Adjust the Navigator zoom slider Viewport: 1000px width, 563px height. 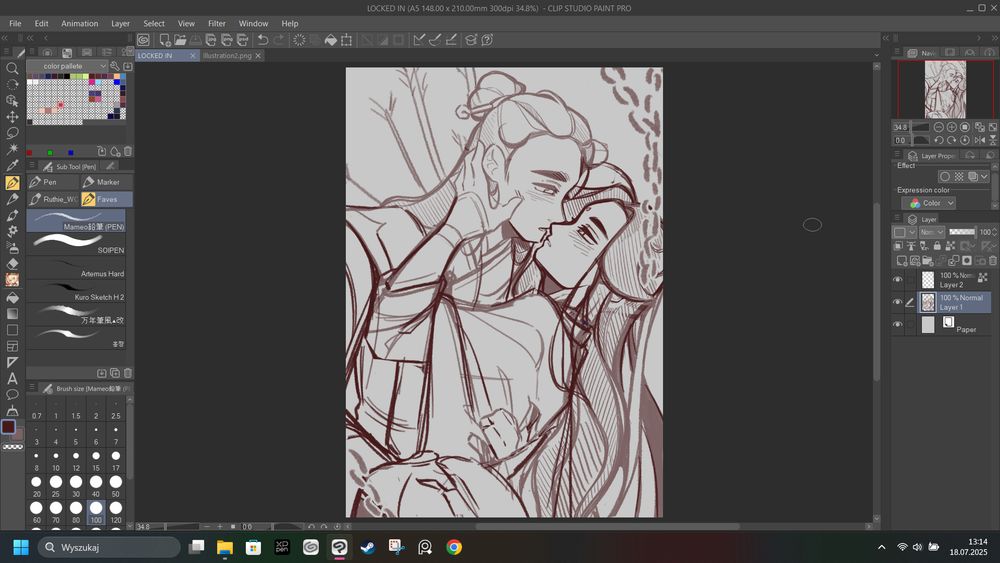(x=920, y=127)
